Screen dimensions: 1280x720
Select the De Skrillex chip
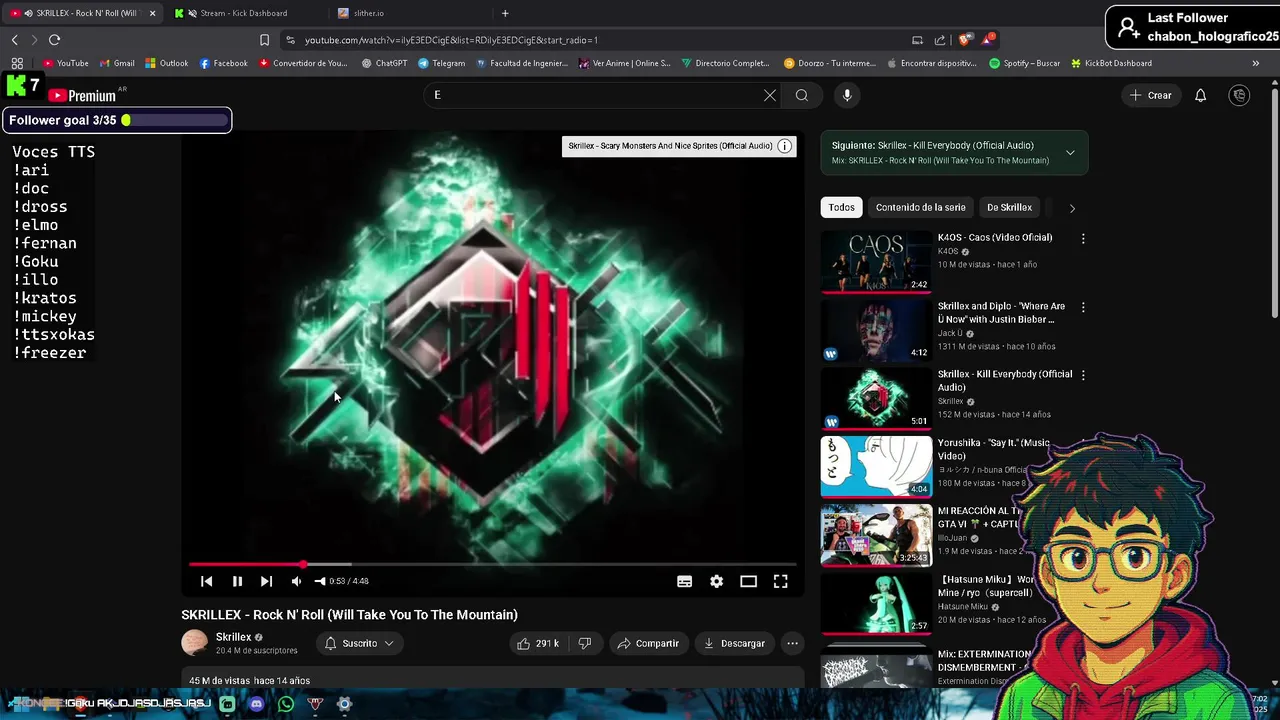[x=1009, y=207]
